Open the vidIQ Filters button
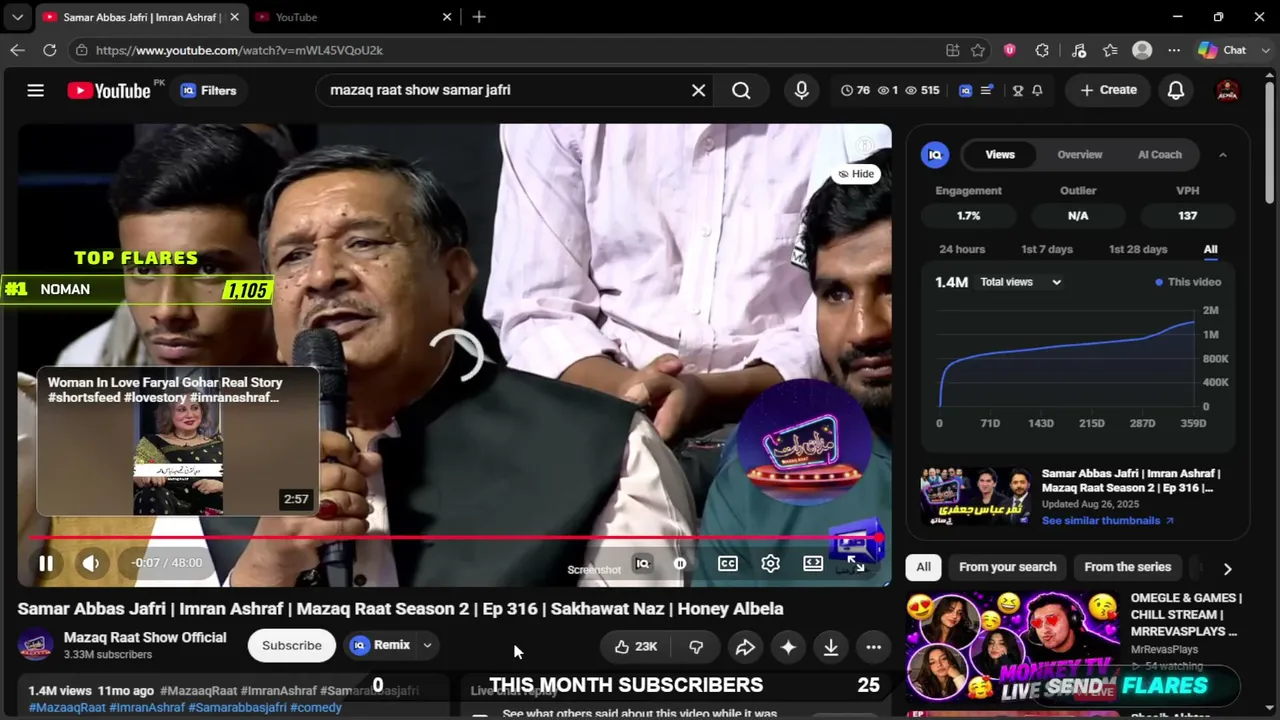The image size is (1280, 720). click(x=208, y=90)
